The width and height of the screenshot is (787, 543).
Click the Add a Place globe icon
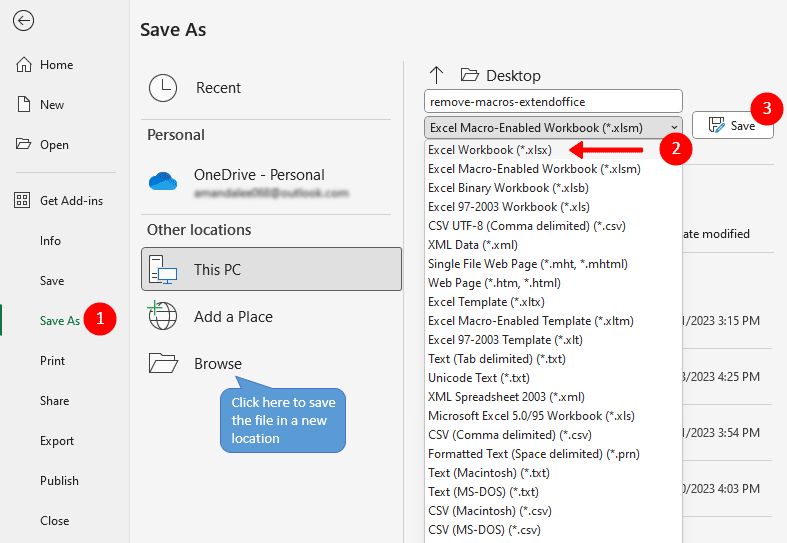[162, 315]
